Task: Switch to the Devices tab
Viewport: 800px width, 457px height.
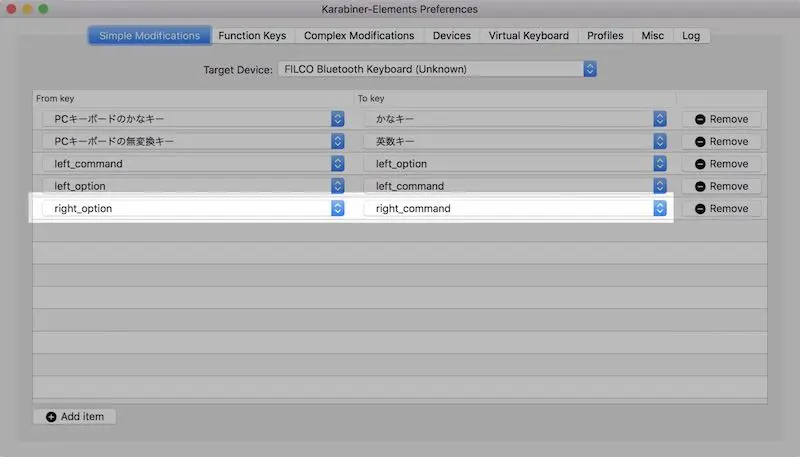Action: 452,36
